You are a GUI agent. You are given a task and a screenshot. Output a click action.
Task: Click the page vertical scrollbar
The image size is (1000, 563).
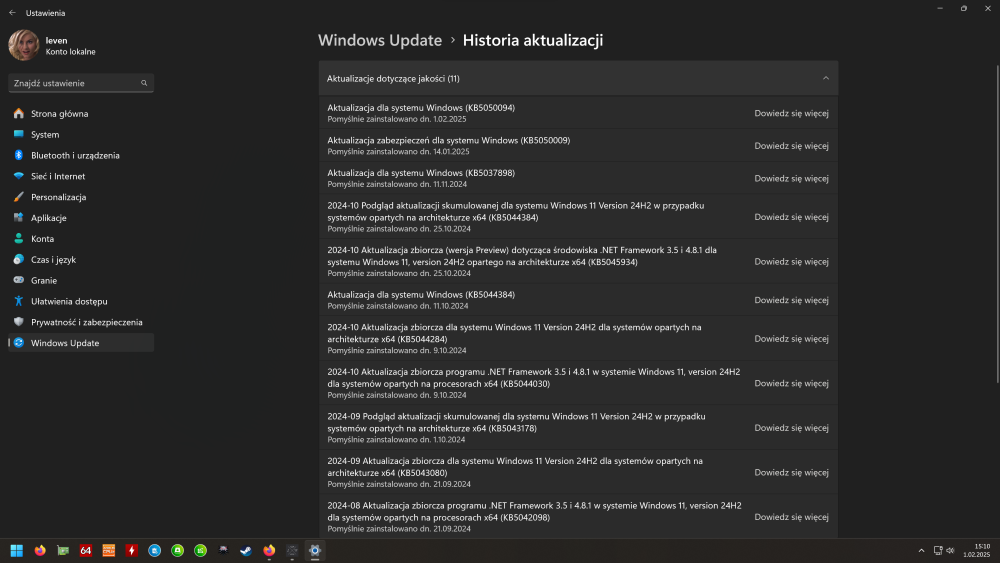coord(997,223)
